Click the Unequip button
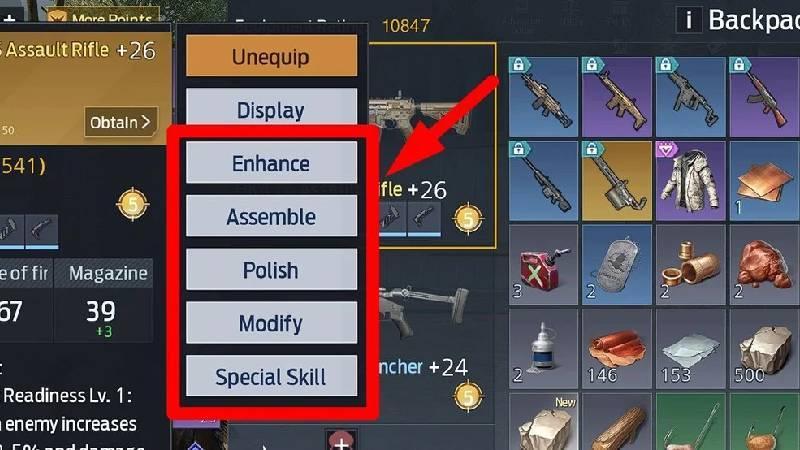 point(271,56)
